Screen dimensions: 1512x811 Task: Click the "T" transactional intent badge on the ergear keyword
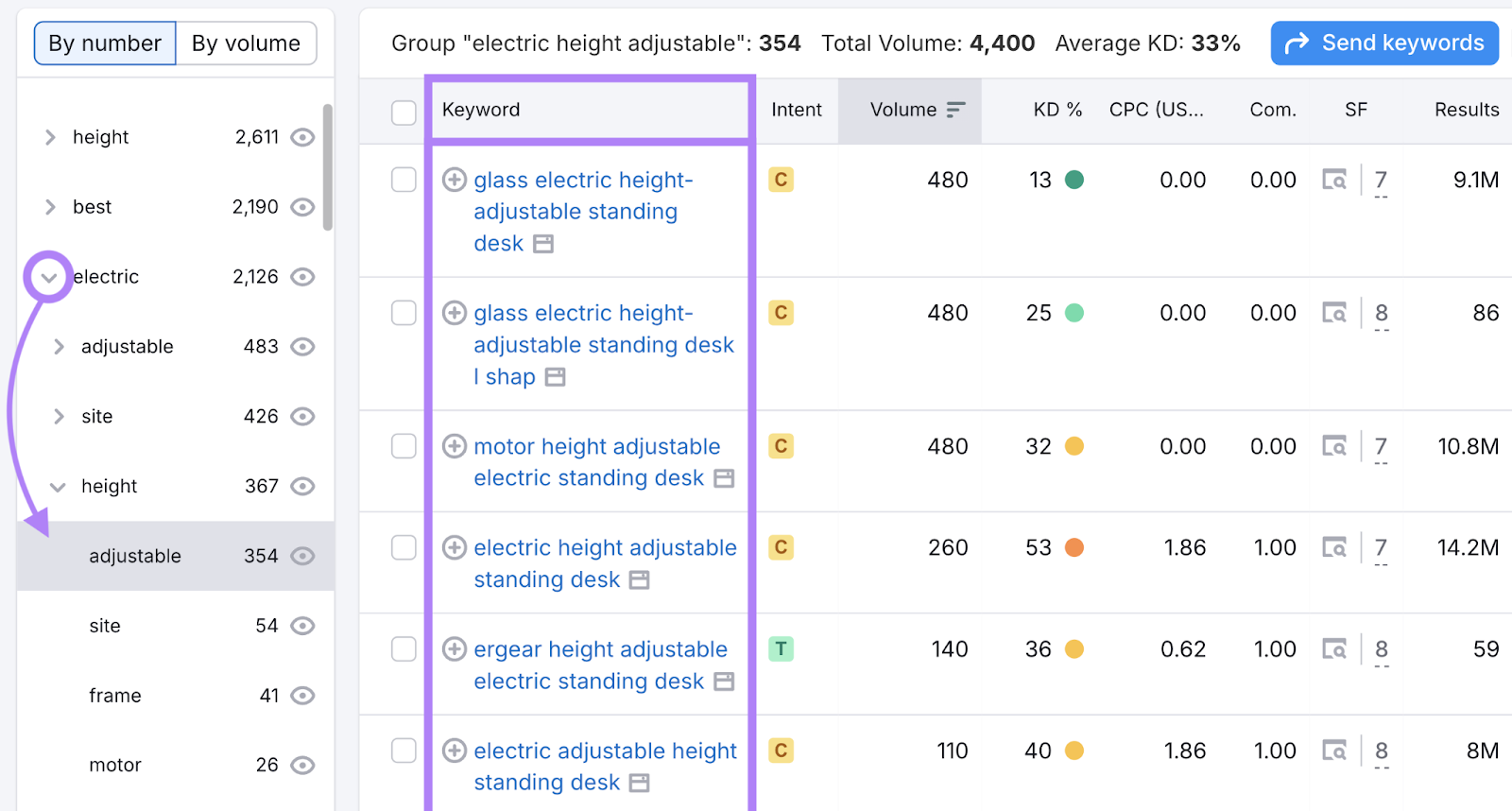[781, 649]
